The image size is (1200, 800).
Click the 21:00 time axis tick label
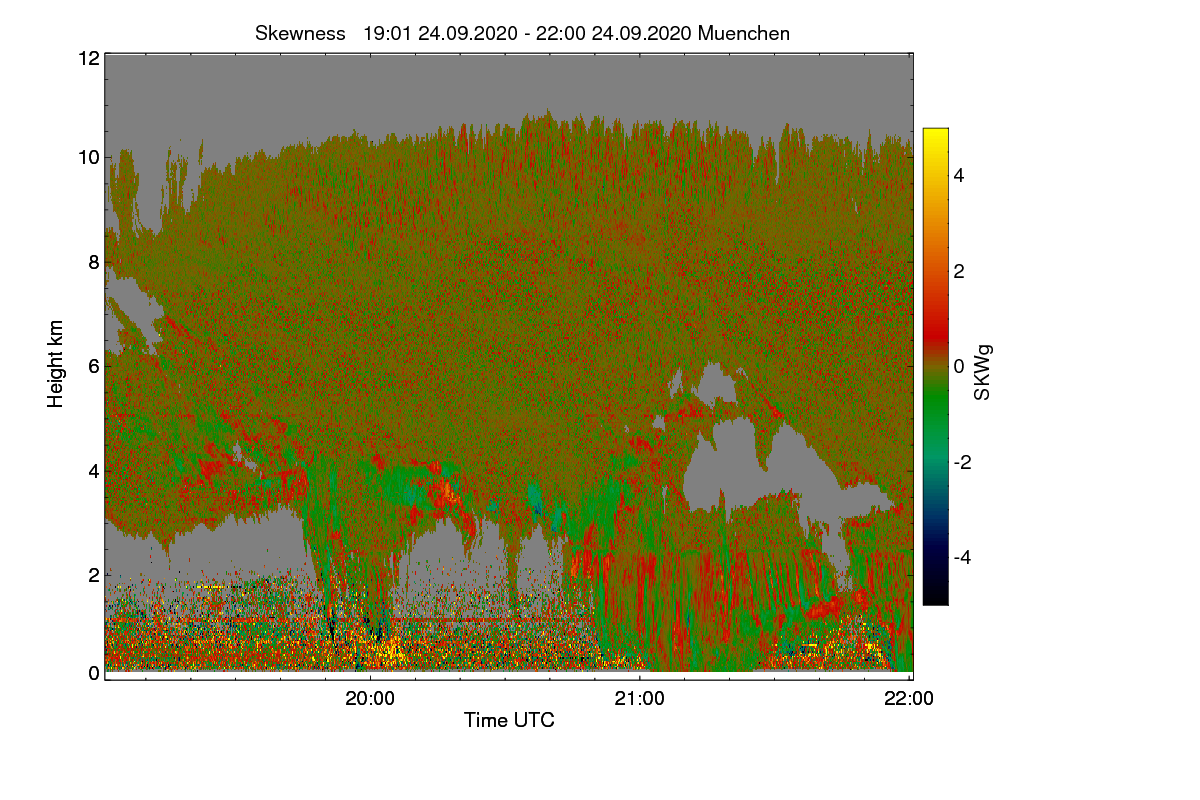tap(640, 700)
